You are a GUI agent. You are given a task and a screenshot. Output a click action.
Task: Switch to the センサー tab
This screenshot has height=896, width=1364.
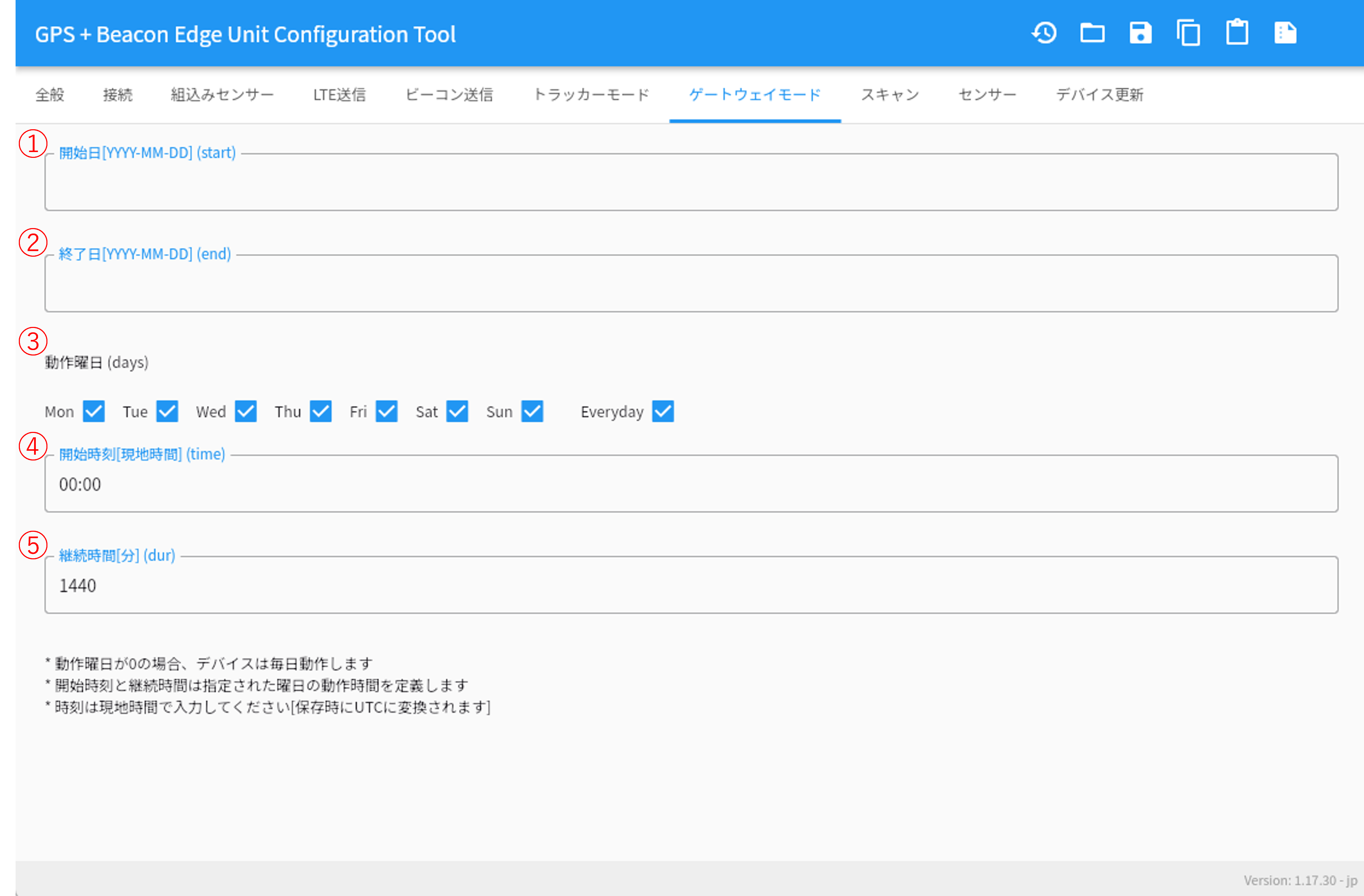pyautogui.click(x=987, y=94)
